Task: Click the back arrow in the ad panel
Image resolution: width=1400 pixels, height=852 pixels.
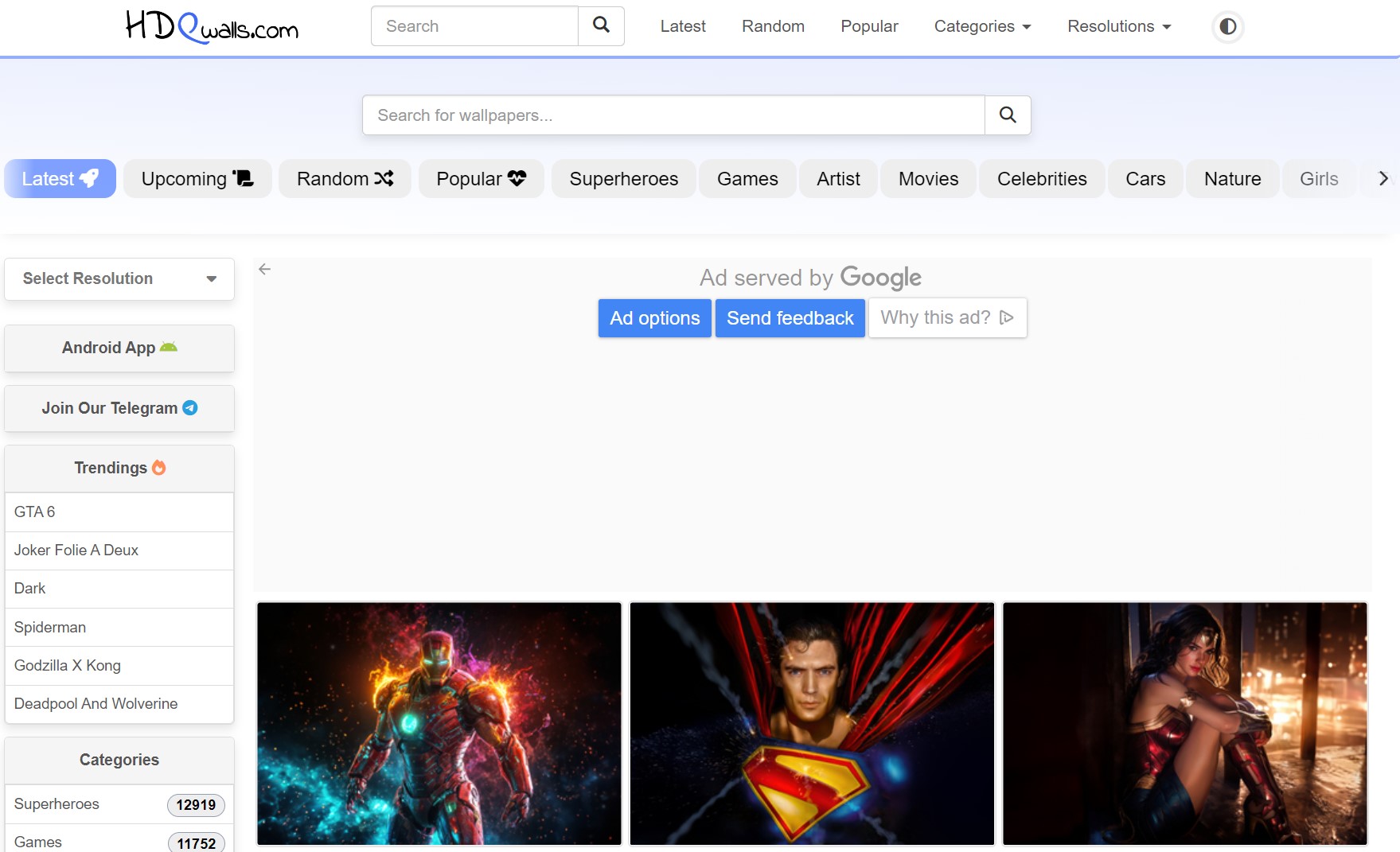Action: tap(265, 269)
